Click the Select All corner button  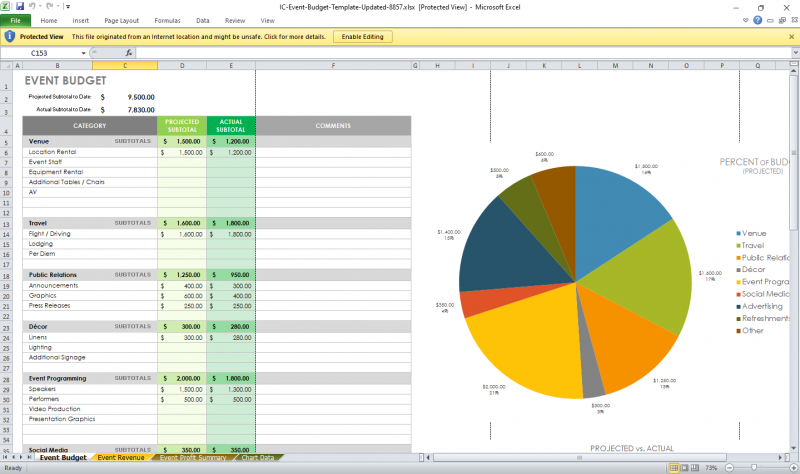[x=7, y=65]
